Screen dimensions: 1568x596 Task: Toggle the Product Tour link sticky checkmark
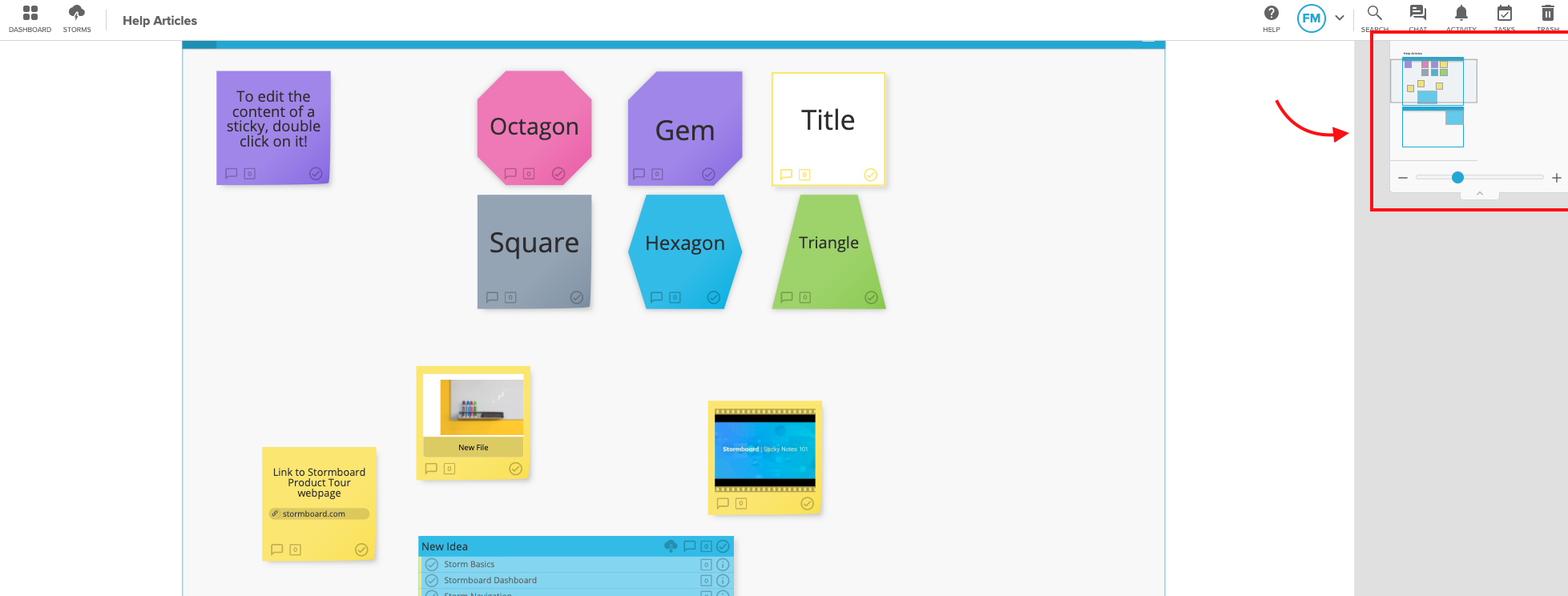pos(361,550)
